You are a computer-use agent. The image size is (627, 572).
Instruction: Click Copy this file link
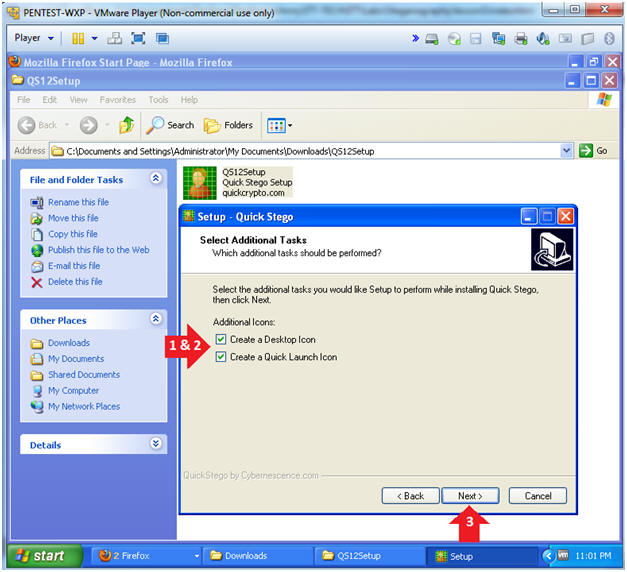[x=73, y=234]
